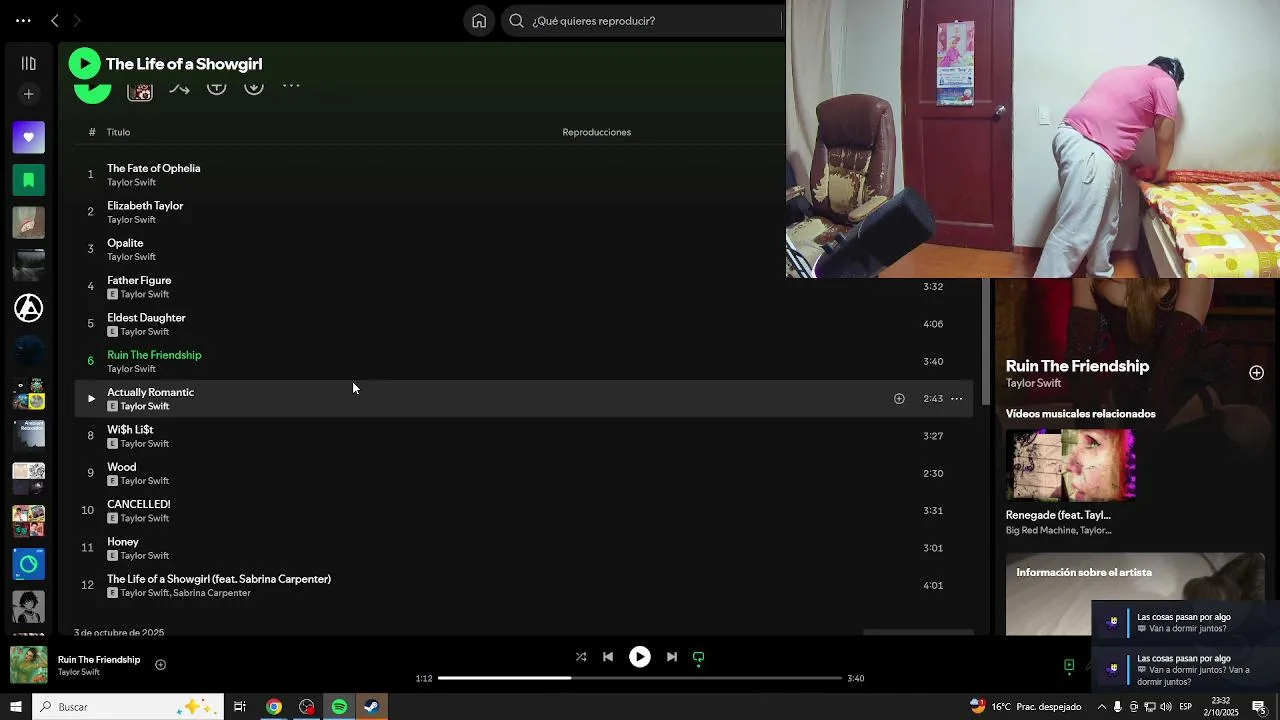Image resolution: width=1280 pixels, height=720 pixels.
Task: Skip to previous track
Action: tap(608, 657)
